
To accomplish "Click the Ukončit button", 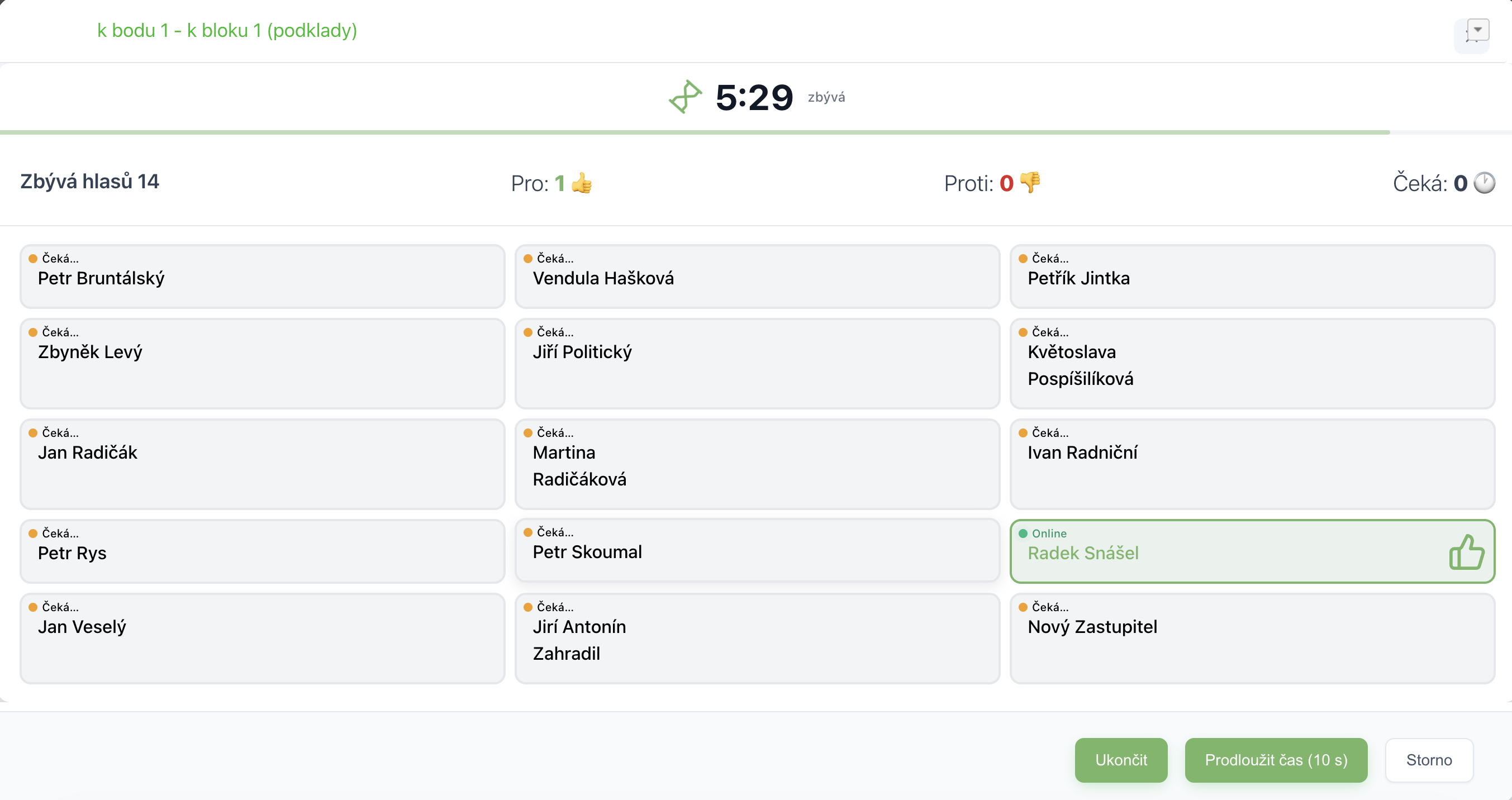I will [1121, 760].
